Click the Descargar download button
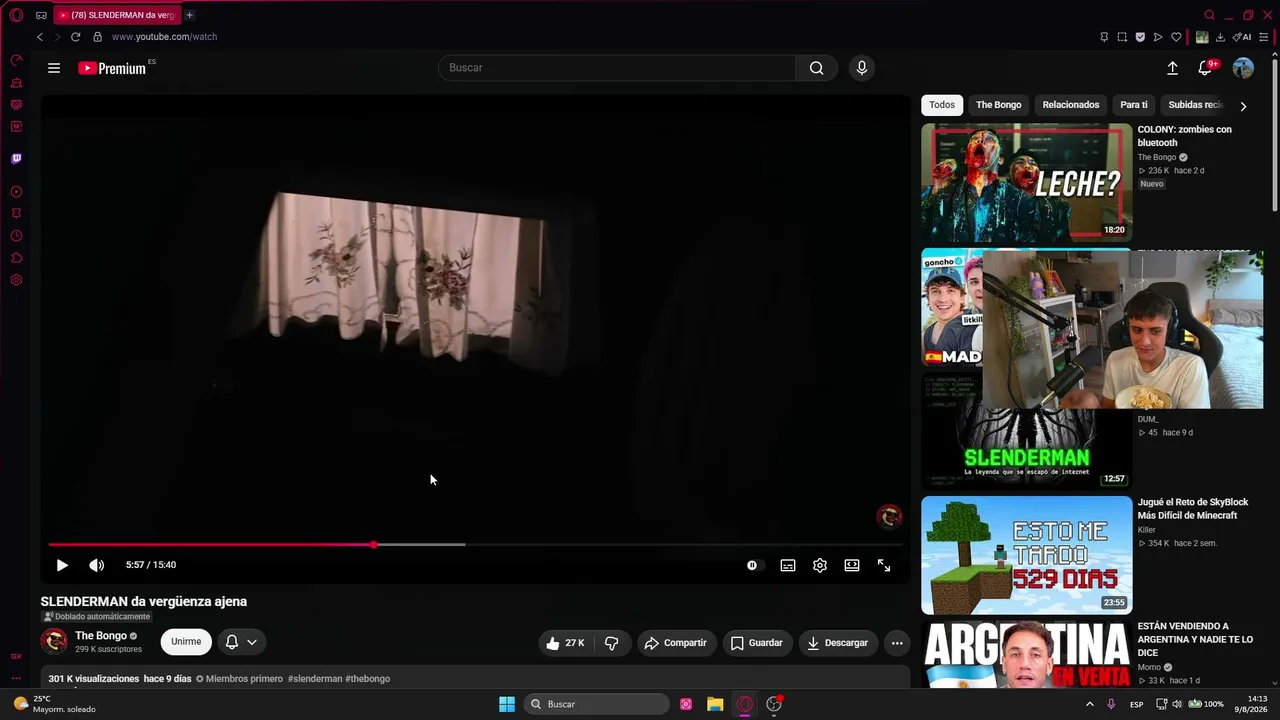 [838, 643]
